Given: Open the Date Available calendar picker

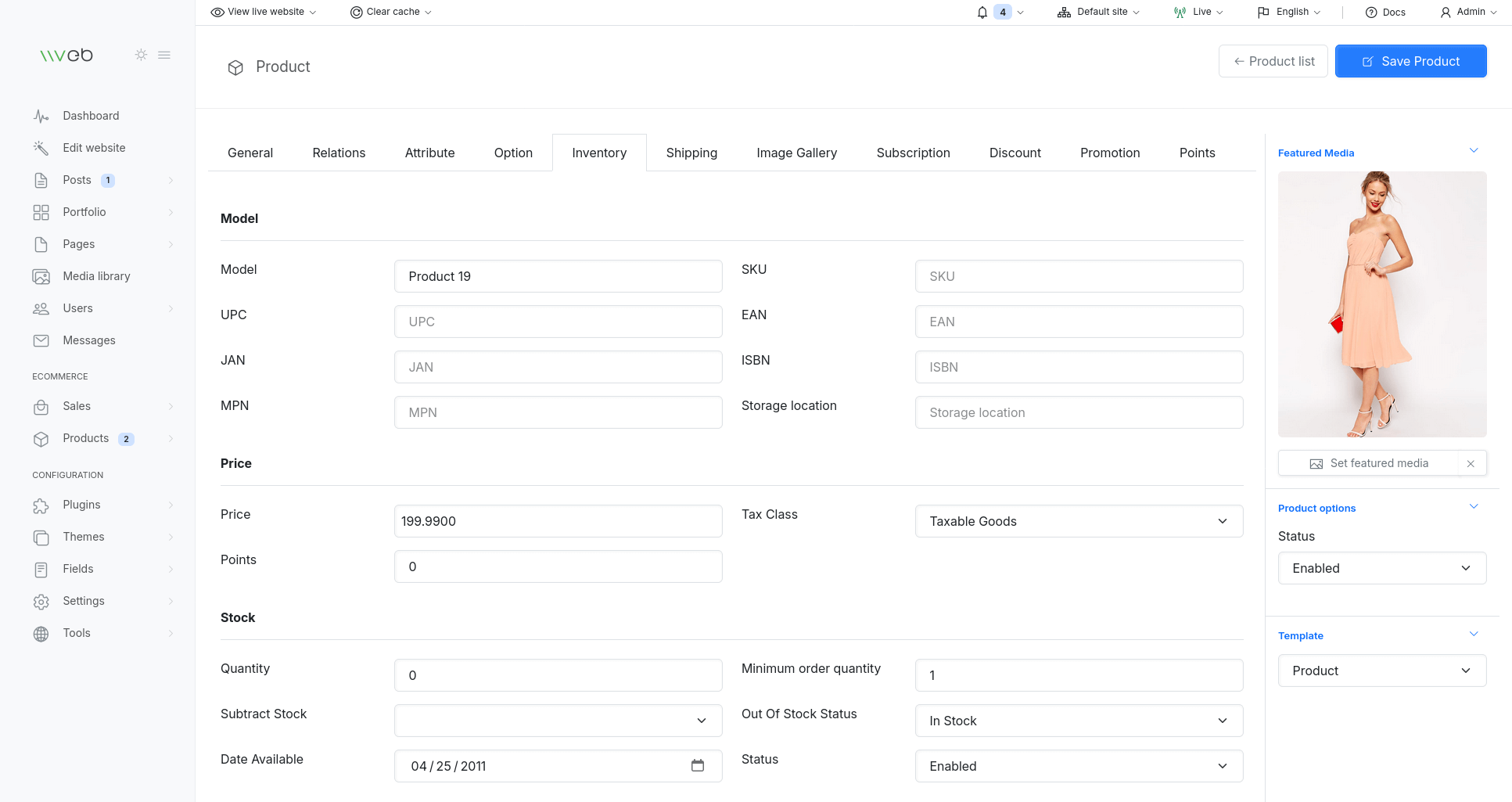Looking at the screenshot, I should (x=698, y=766).
